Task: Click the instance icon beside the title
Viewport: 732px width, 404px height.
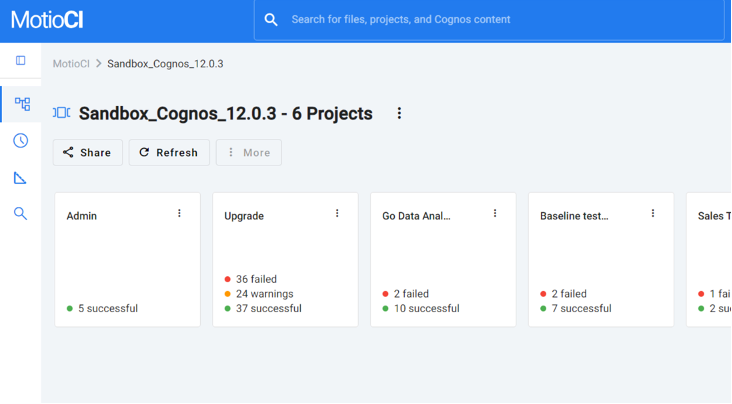Action: 61,113
